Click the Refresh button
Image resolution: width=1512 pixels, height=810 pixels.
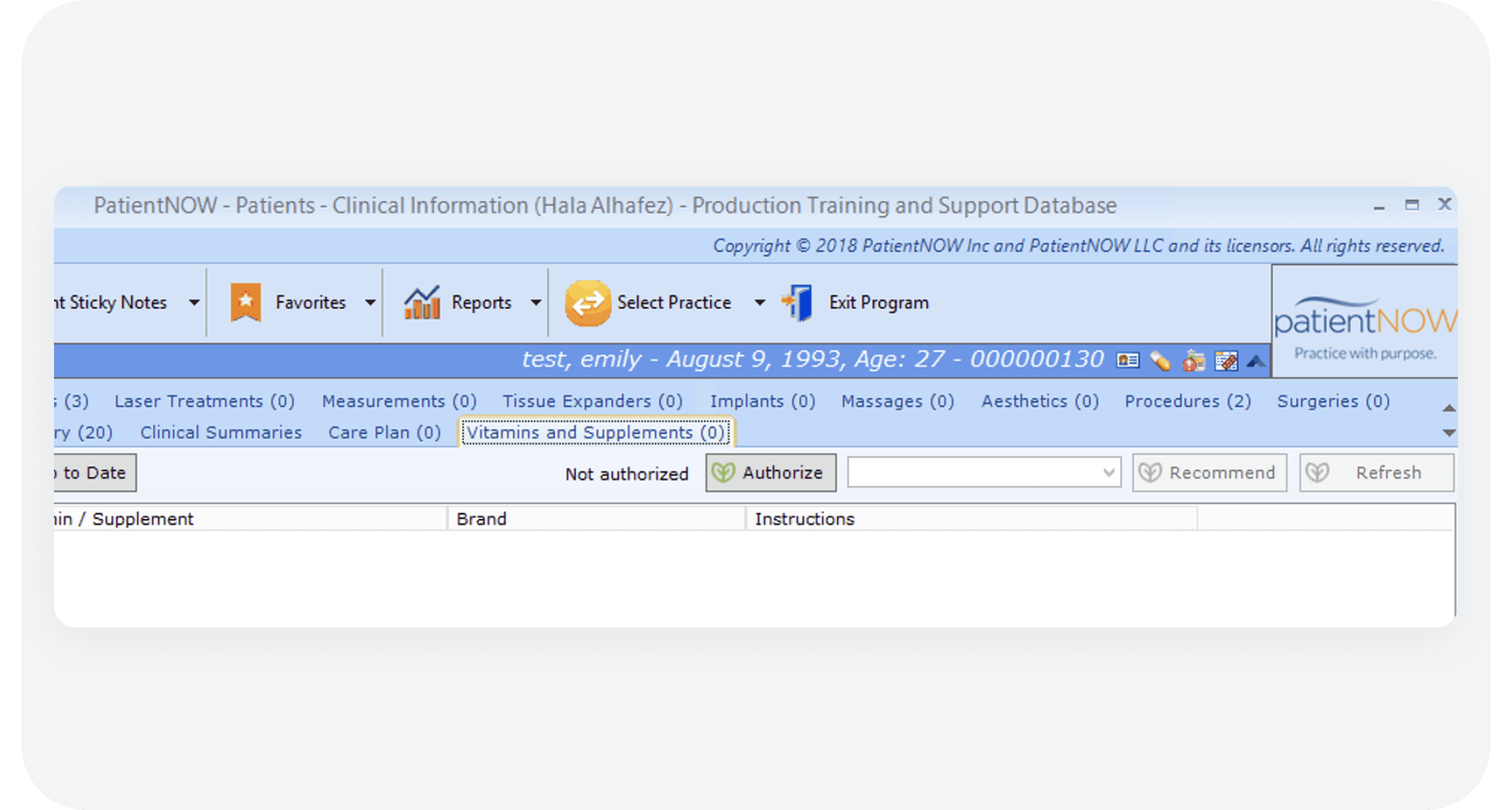[x=1376, y=473]
